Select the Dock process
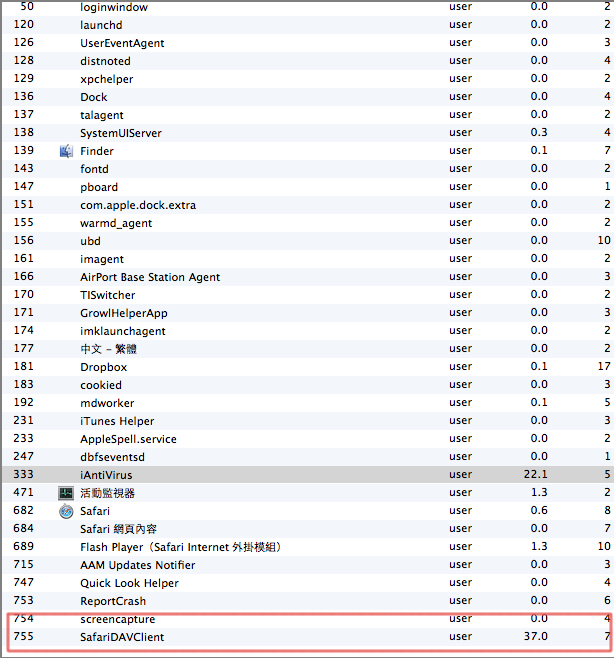Image resolution: width=614 pixels, height=658 pixels. (x=94, y=97)
